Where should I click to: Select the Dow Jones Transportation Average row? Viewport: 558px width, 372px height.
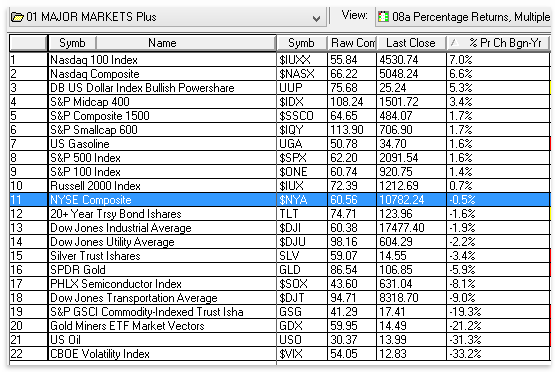click(x=280, y=298)
